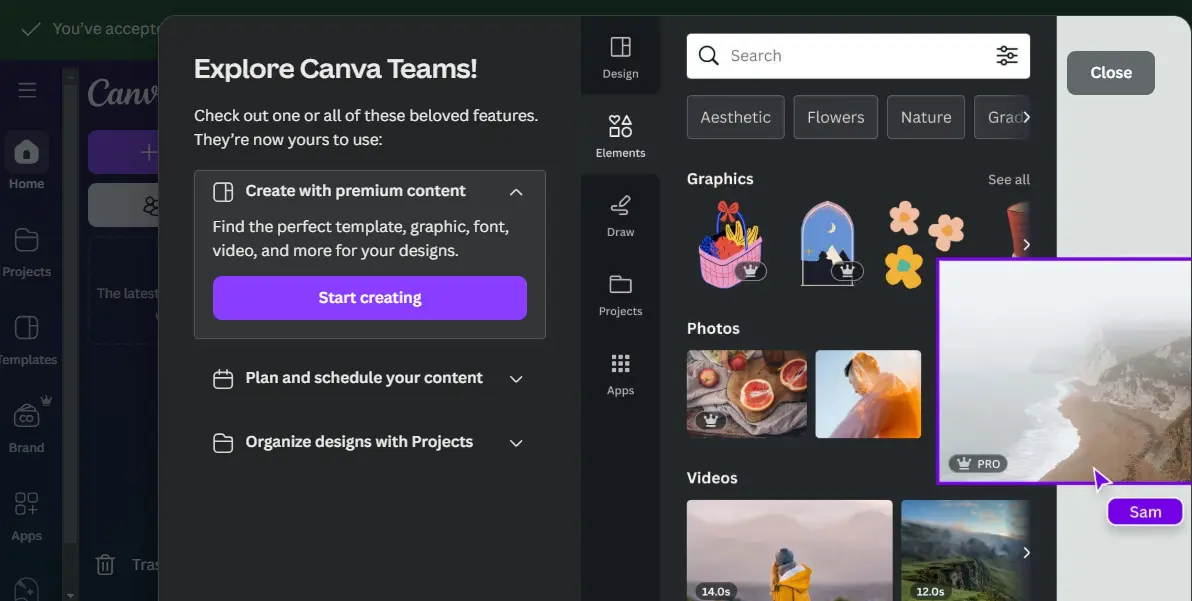Click the crown badge on grapefruit photo
Image resolution: width=1192 pixels, height=601 pixels.
point(710,420)
